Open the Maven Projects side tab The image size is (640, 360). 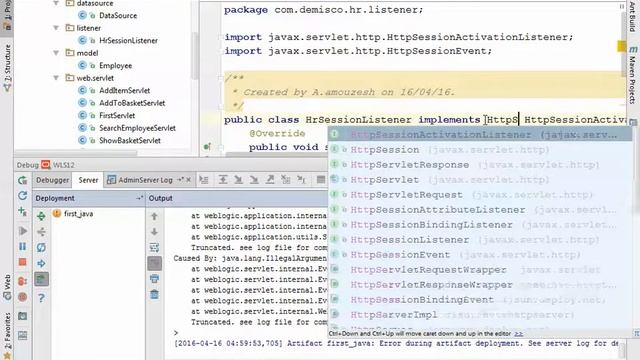pyautogui.click(x=632, y=75)
